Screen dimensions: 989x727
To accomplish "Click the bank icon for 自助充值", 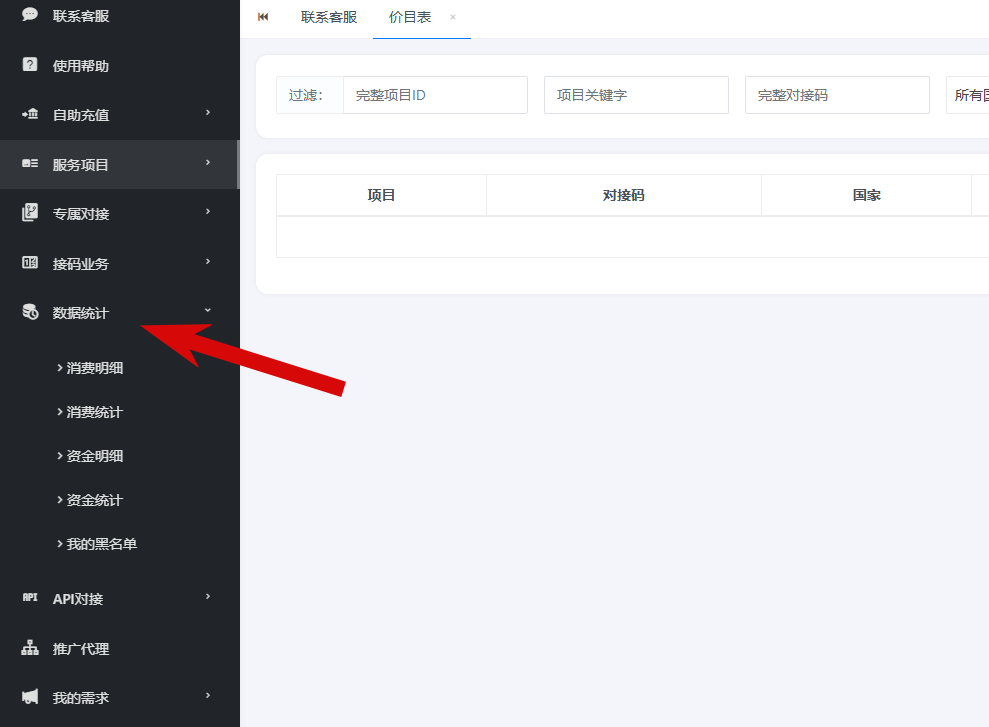I will click(x=30, y=114).
